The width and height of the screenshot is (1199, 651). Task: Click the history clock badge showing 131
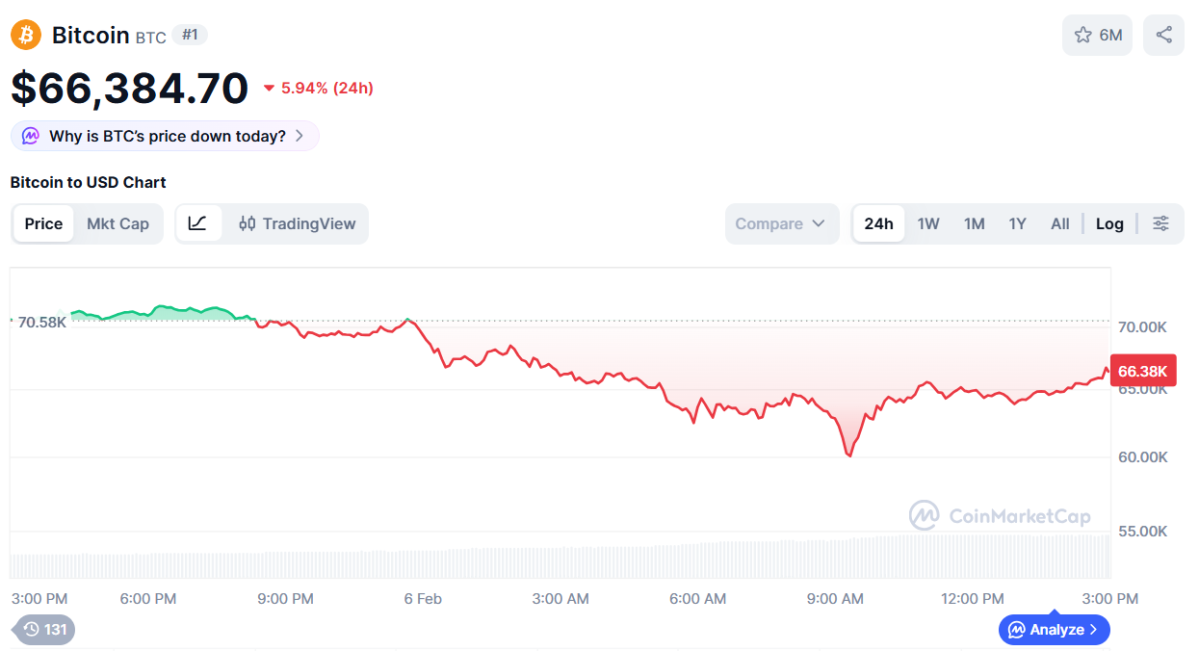point(44,629)
